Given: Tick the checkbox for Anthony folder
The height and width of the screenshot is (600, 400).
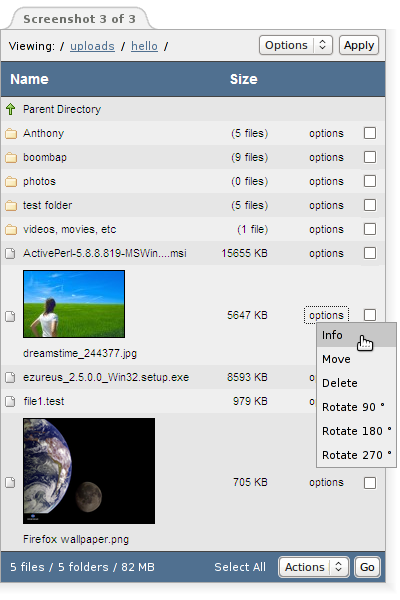Looking at the screenshot, I should pyautogui.click(x=370, y=133).
